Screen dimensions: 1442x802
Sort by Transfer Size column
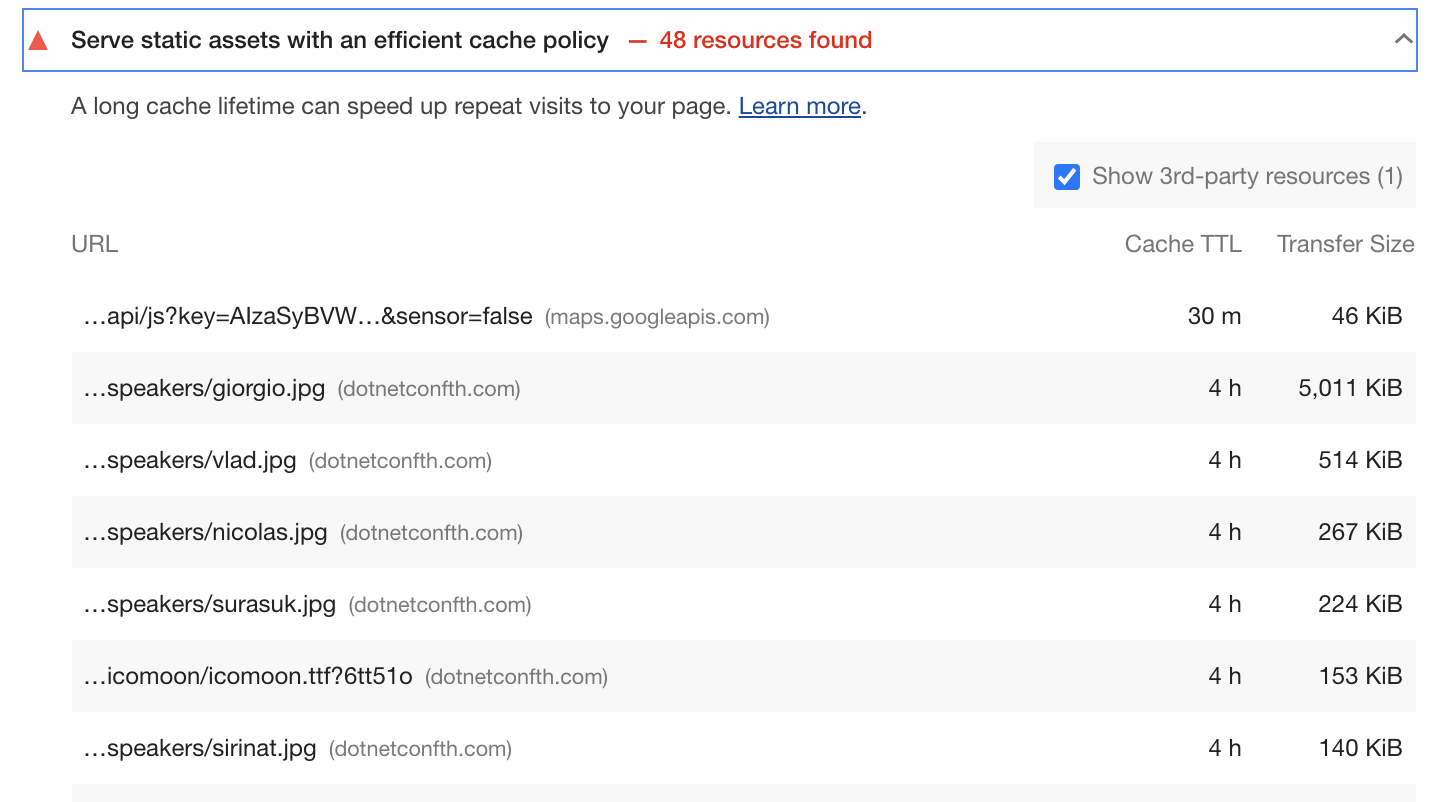[x=1345, y=243]
